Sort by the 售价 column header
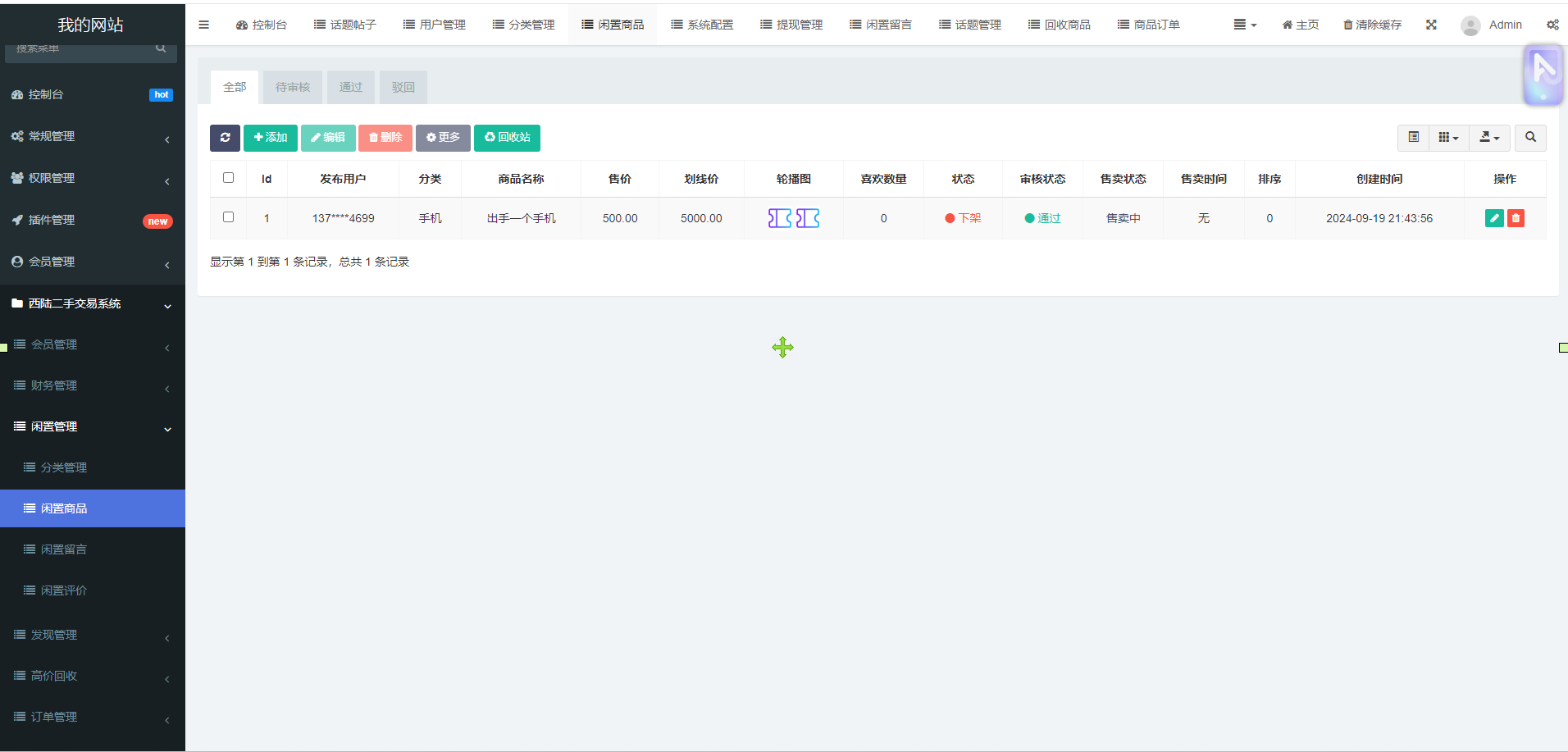 click(x=620, y=179)
